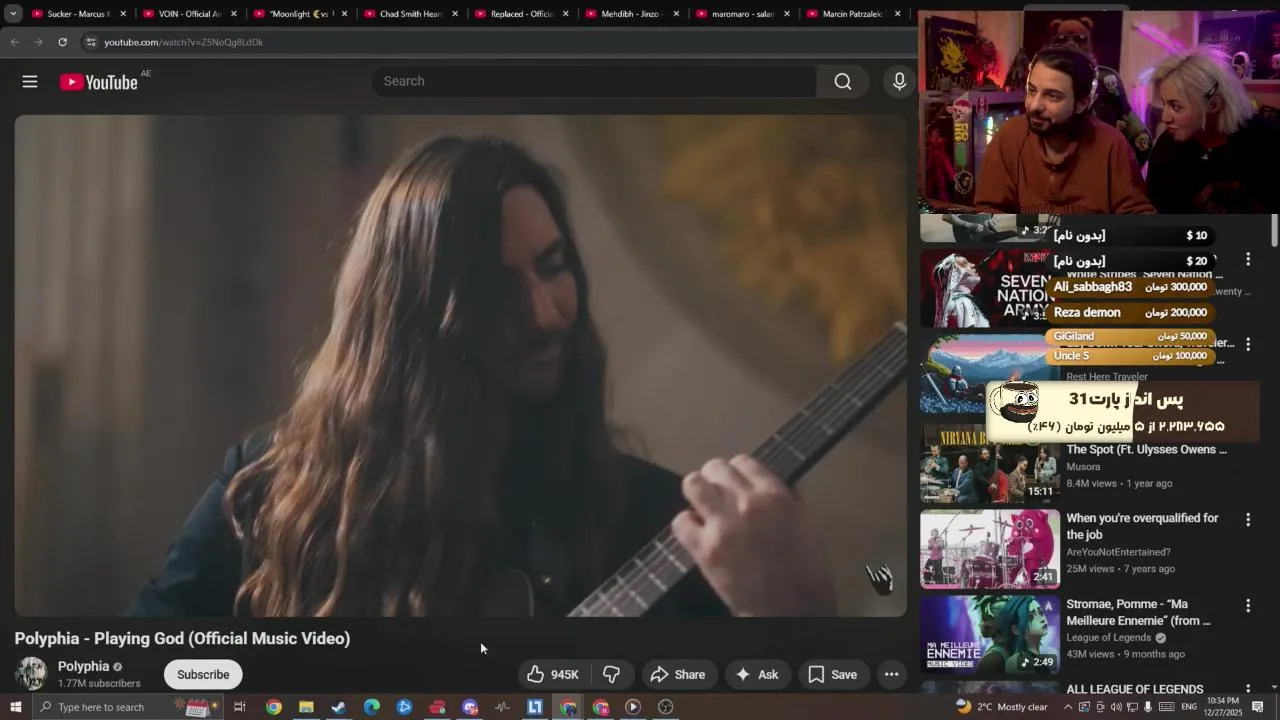Open options for 'When you're overqualified' video

tap(1247, 520)
